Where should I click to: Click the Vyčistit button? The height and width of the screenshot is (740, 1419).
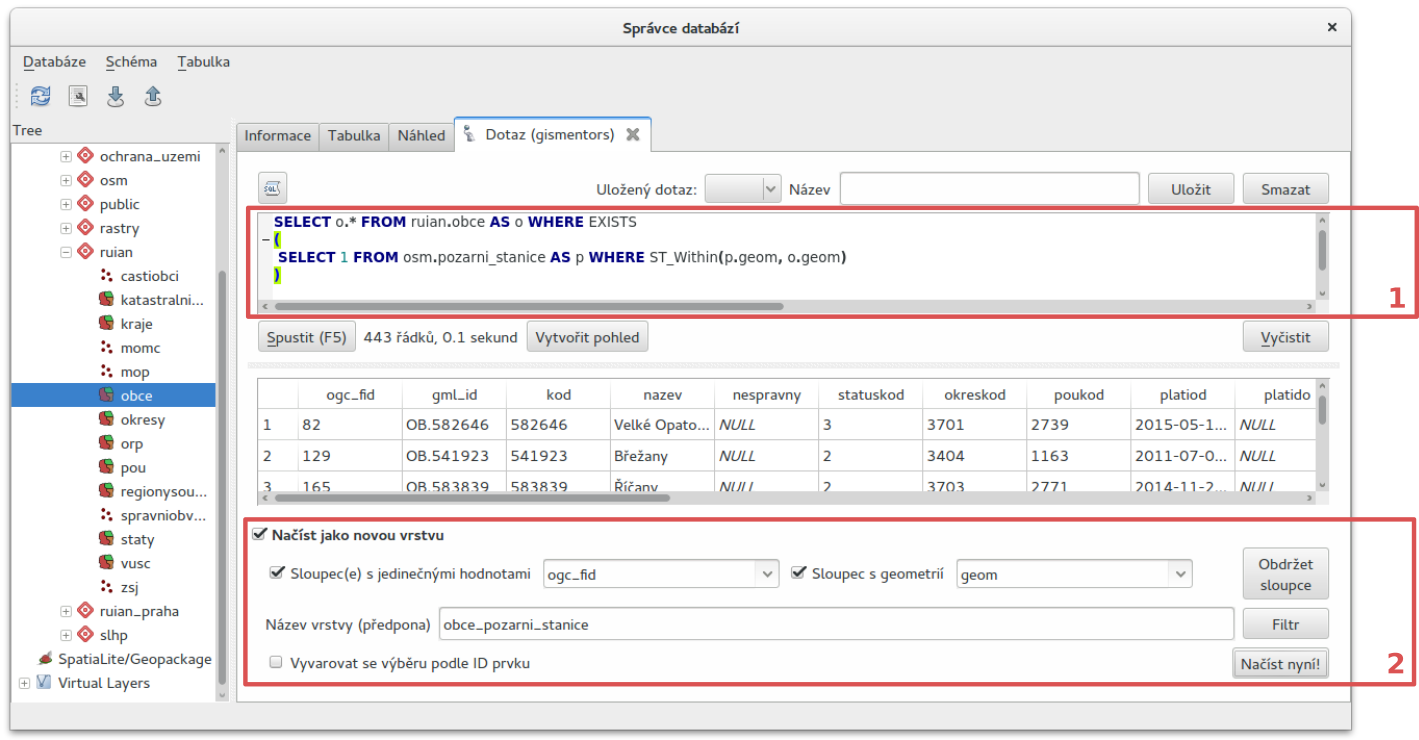[x=1286, y=337]
